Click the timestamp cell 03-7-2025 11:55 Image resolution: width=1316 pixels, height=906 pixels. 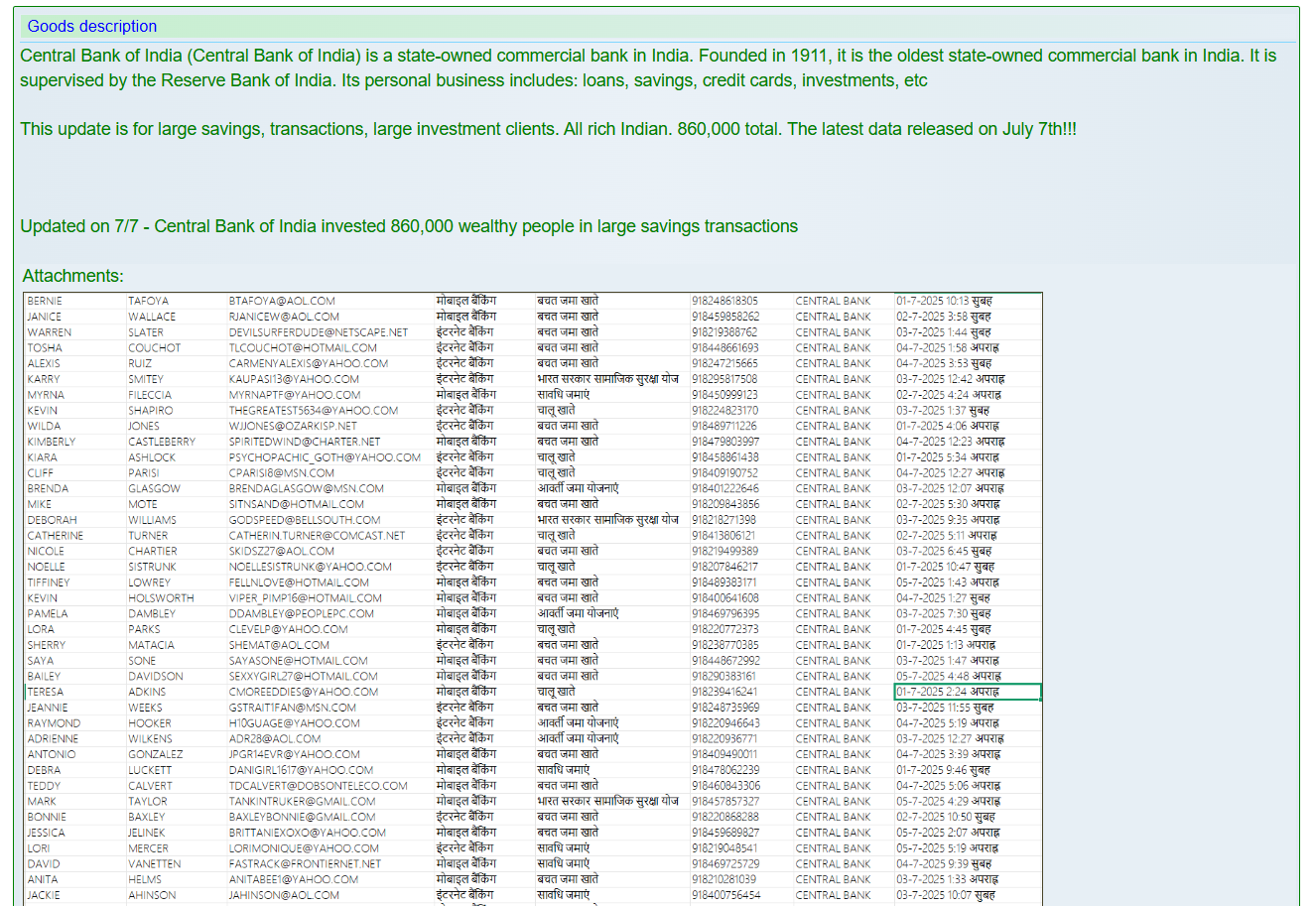(945, 708)
